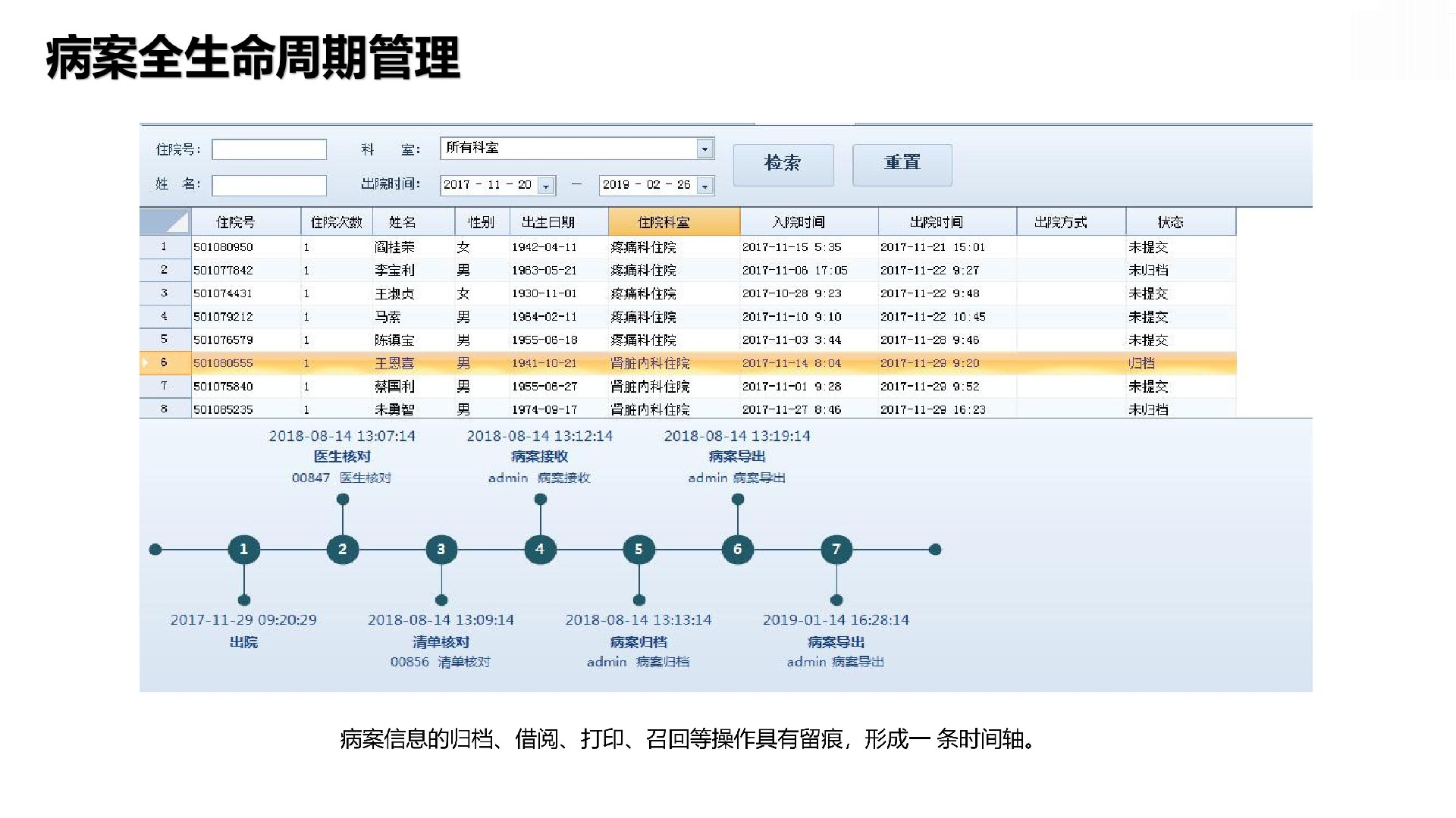1456x818 pixels.
Task: Select timeline node 5 病案归档
Action: [639, 549]
